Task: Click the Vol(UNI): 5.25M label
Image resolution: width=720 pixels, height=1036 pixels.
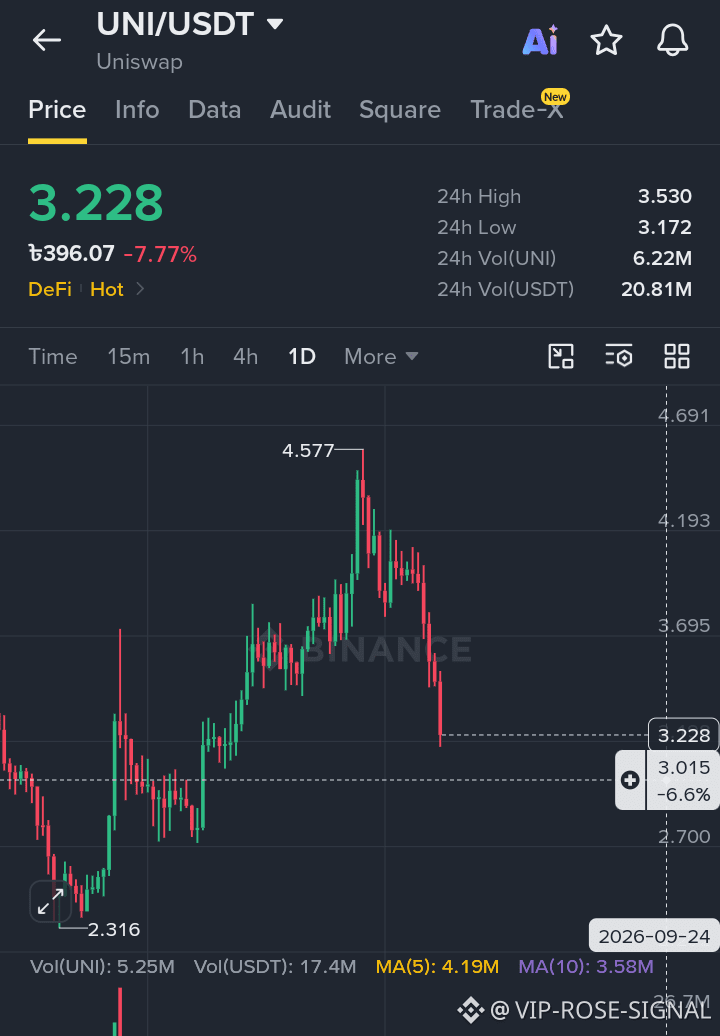Action: pyautogui.click(x=102, y=967)
